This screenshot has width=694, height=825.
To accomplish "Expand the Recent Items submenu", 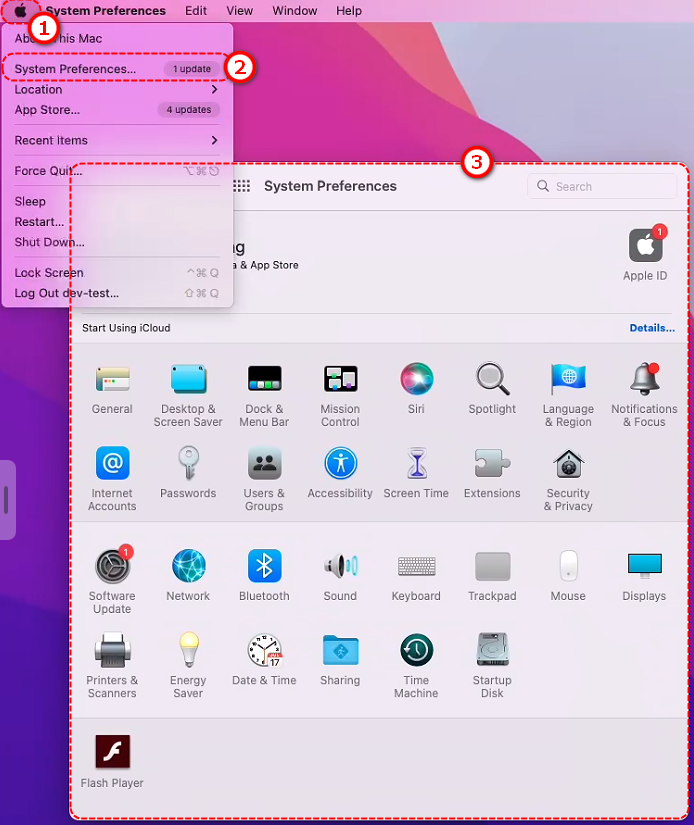I will (x=117, y=140).
